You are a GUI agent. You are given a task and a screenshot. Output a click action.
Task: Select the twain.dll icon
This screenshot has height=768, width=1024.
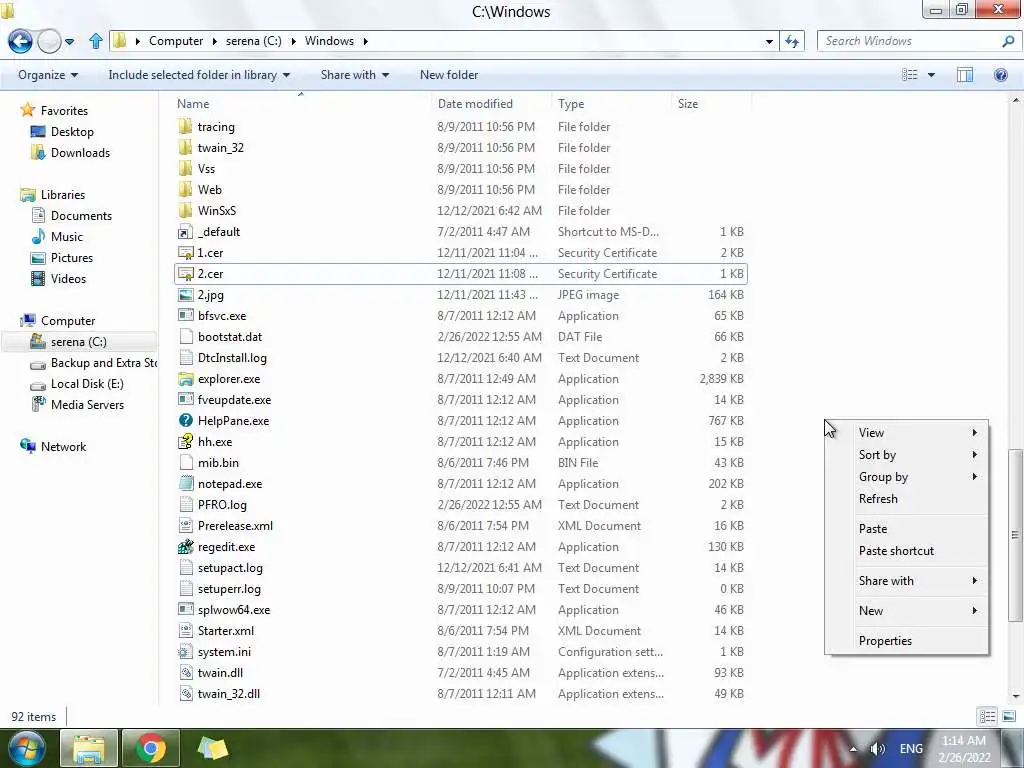pos(185,673)
